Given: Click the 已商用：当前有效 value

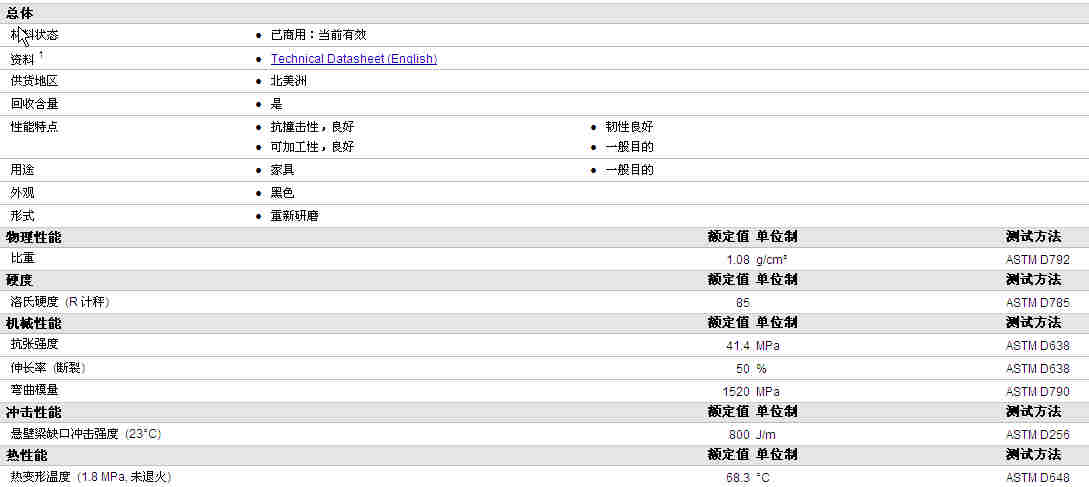Looking at the screenshot, I should 318,35.
